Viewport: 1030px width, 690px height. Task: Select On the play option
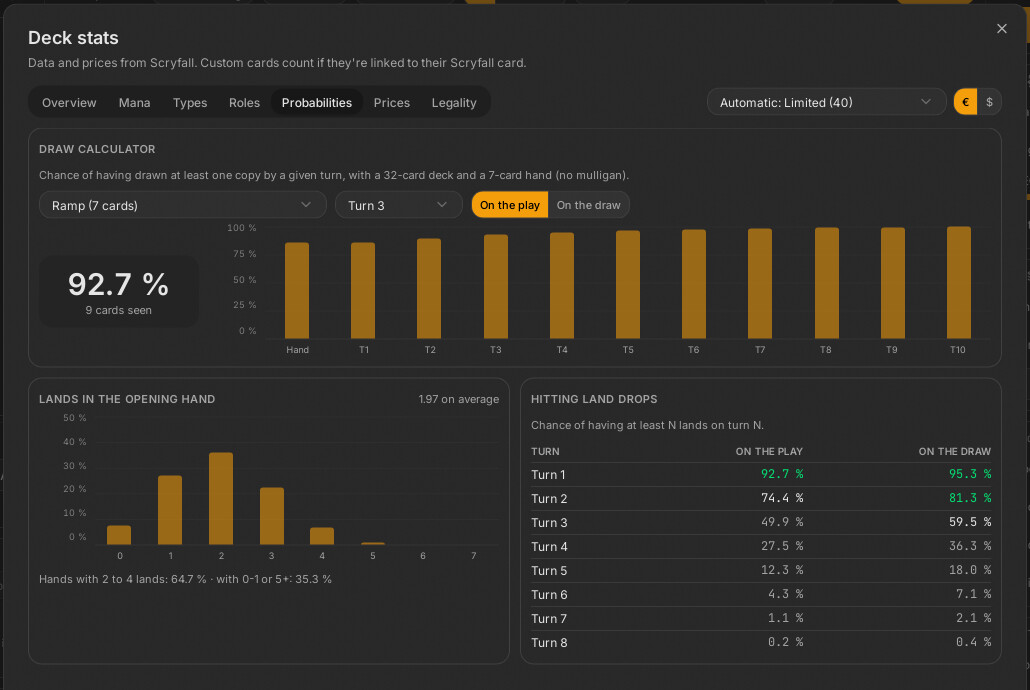click(510, 205)
